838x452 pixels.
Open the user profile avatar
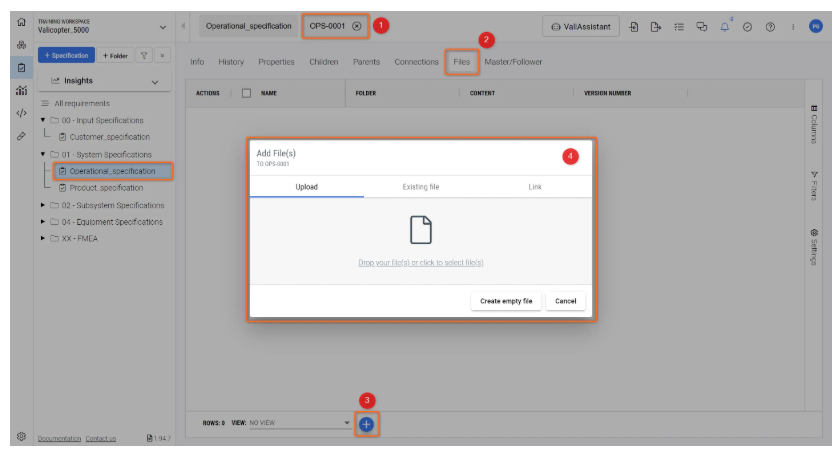[816, 26]
